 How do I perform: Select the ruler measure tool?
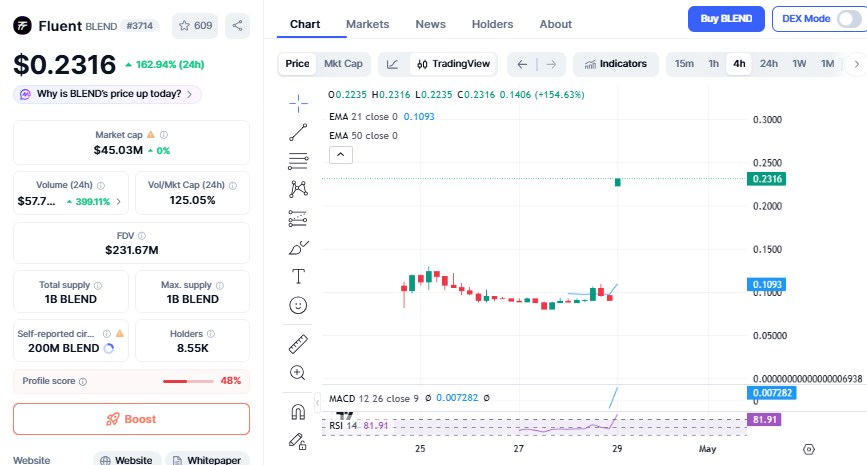[x=298, y=345]
